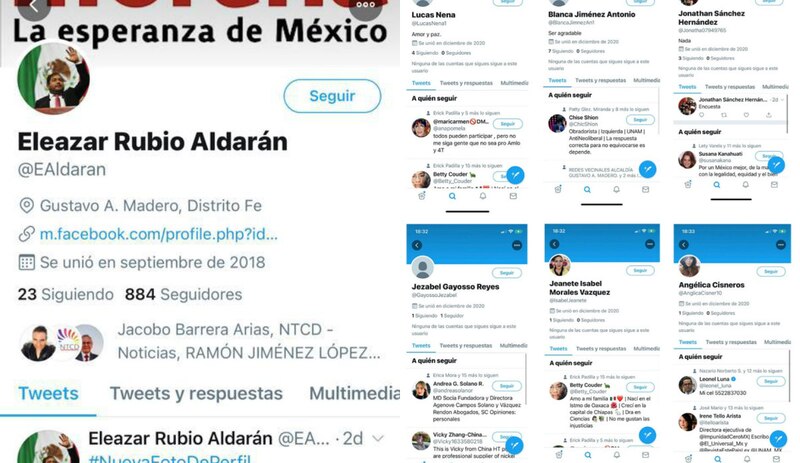The image size is (800, 463).
Task: Expand the tweet options chevron beside 2d
Action: (x=378, y=438)
